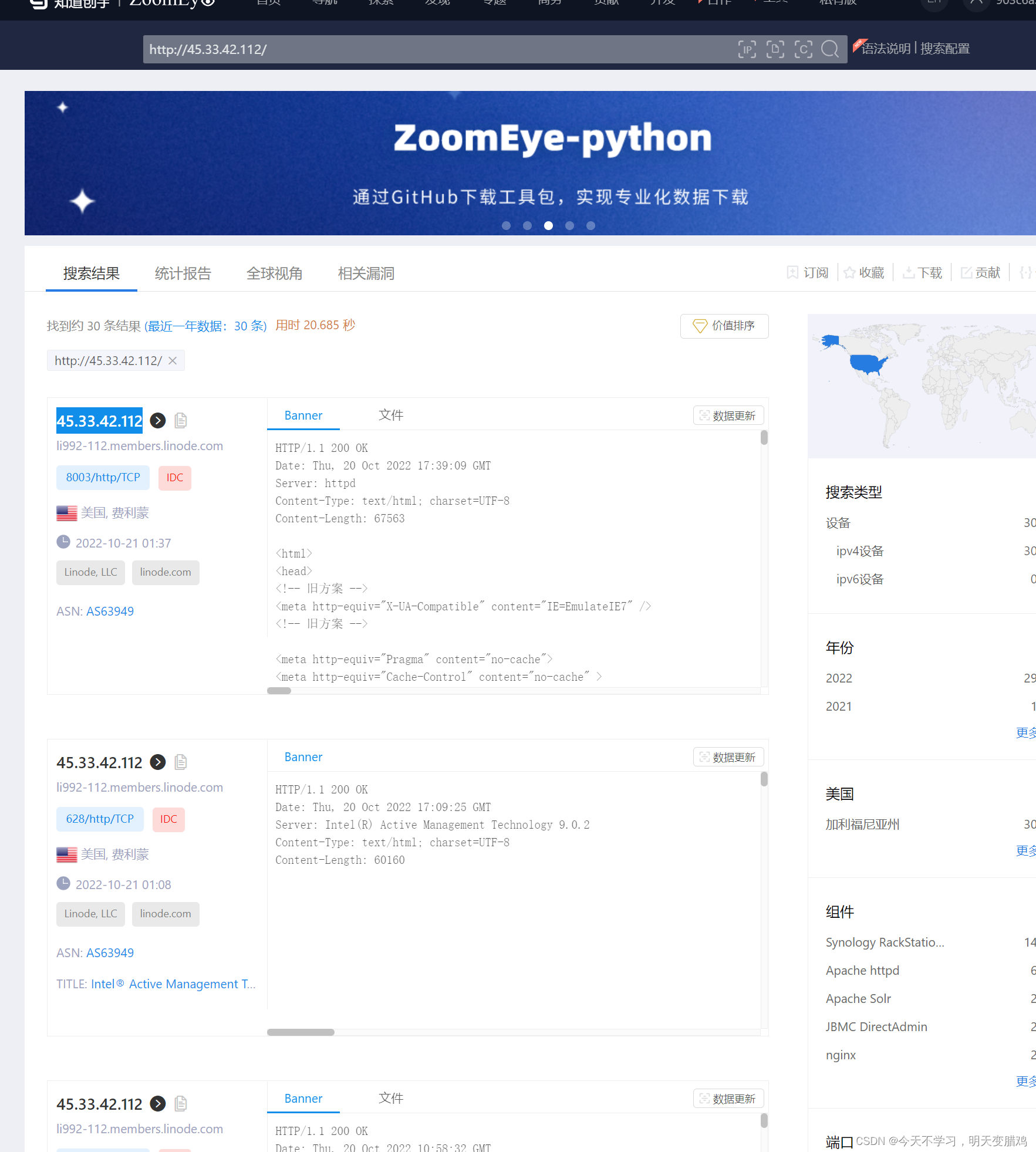The image size is (1036, 1152).
Task: Select the 文件 tab in the third result
Action: tap(391, 1099)
